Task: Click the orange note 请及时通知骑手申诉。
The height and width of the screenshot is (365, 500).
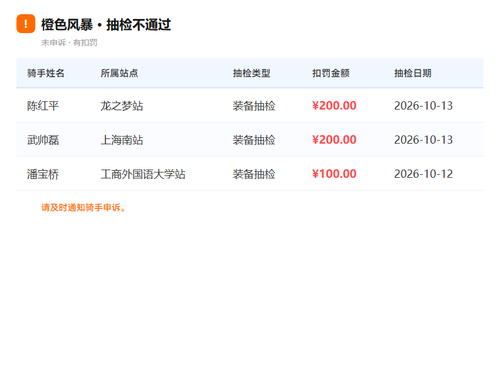Action: pos(83,208)
